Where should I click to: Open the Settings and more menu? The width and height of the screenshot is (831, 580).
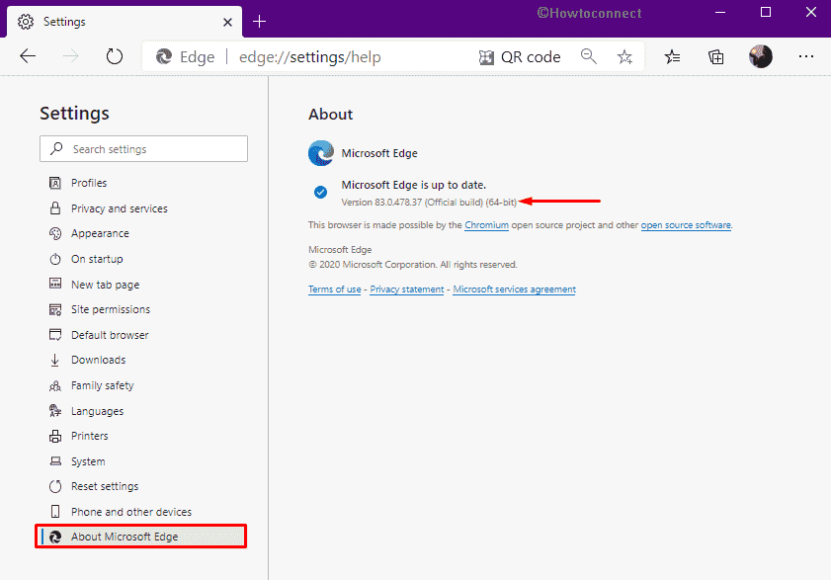(x=803, y=57)
